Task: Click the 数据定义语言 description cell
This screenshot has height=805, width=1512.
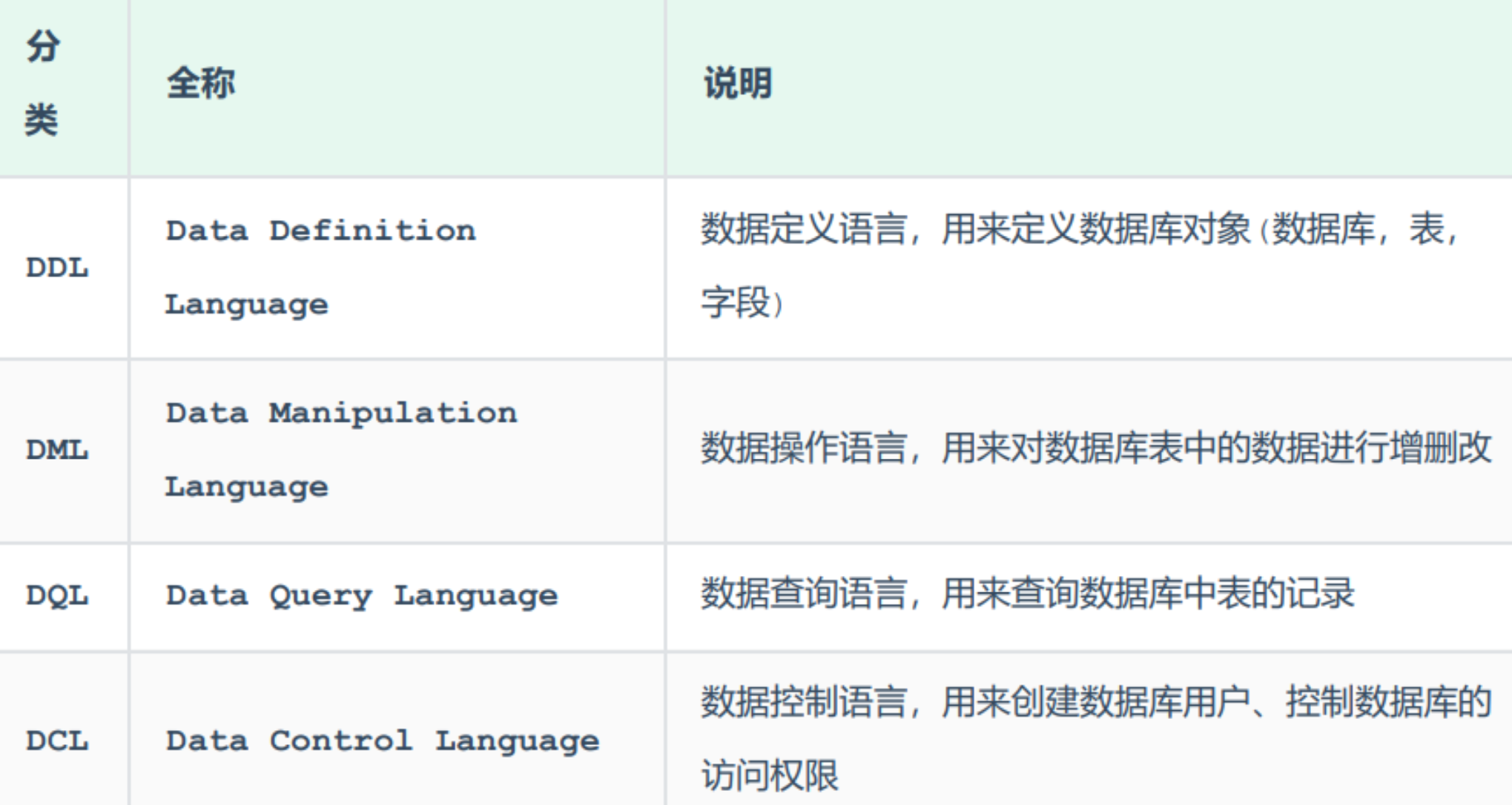Action: click(x=1079, y=229)
